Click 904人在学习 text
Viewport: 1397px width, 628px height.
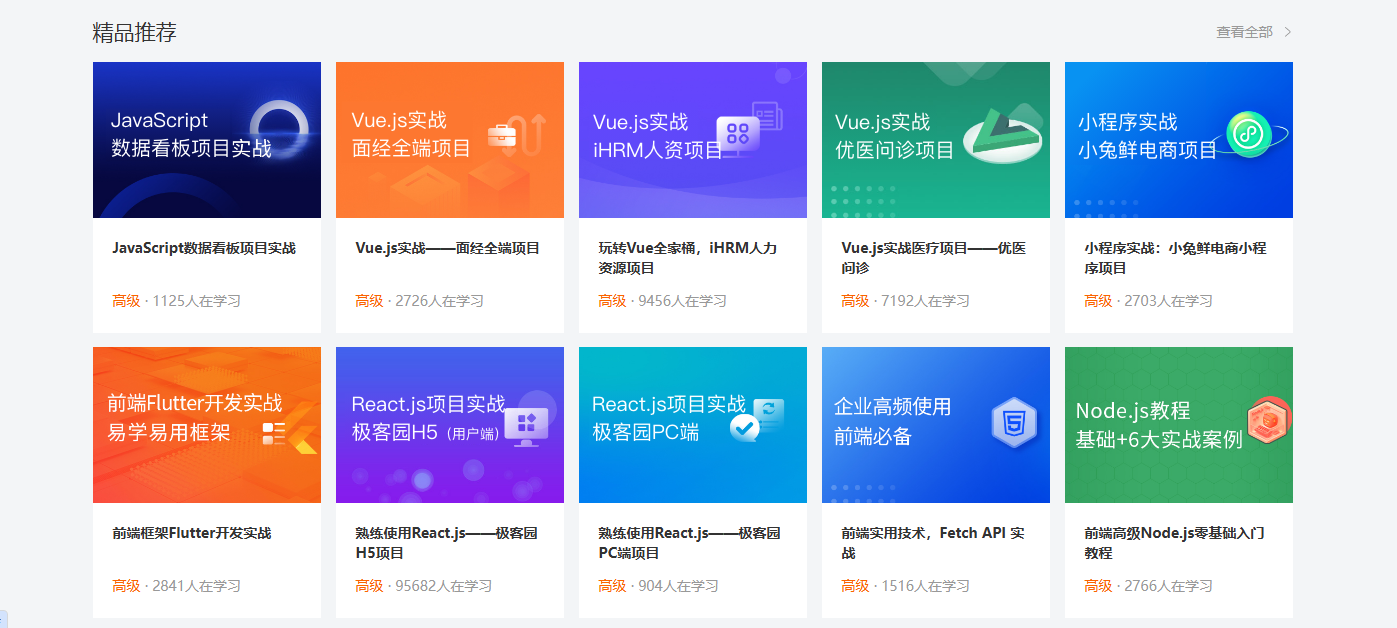pyautogui.click(x=679, y=586)
